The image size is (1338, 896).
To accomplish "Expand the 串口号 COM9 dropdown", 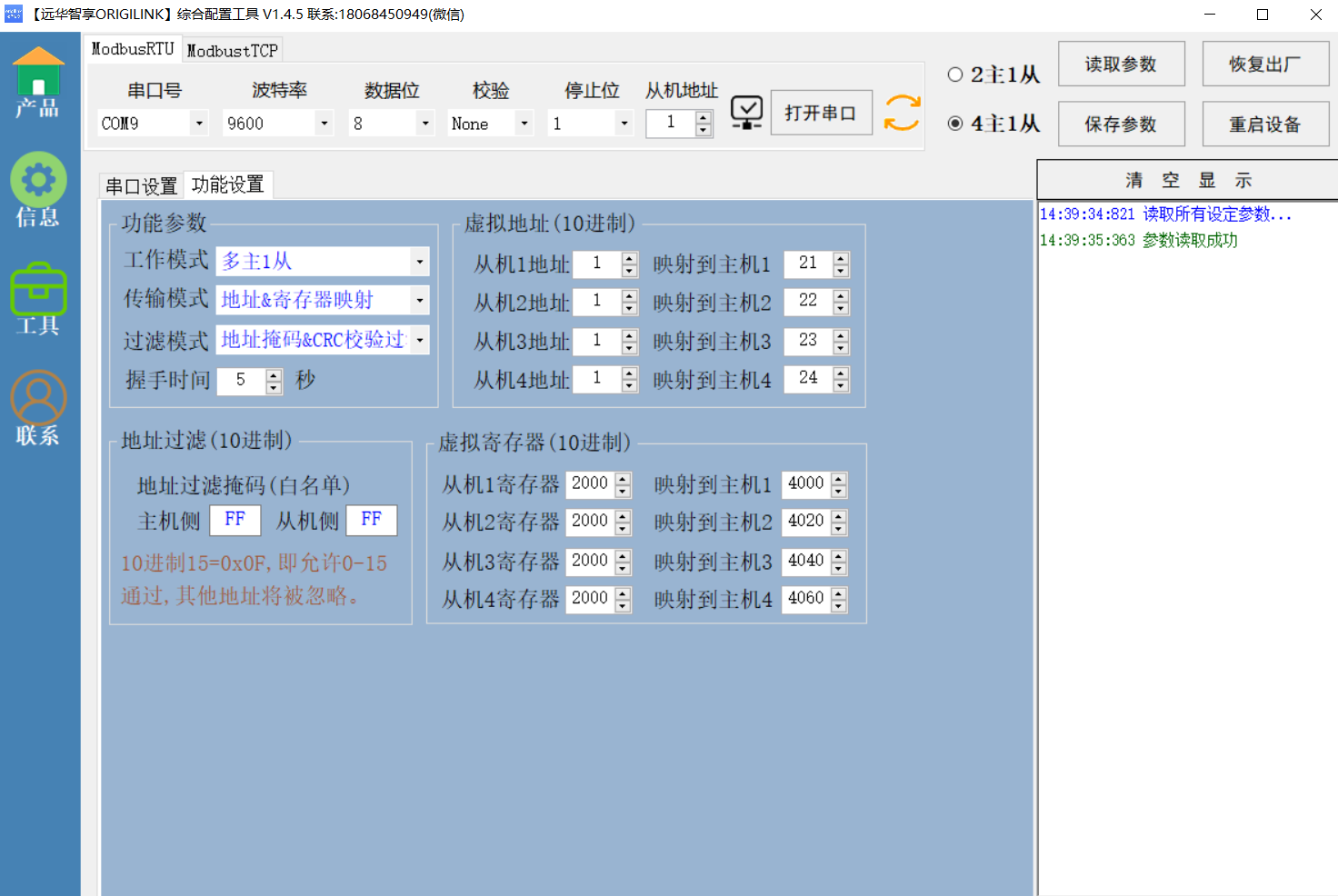I will [x=199, y=124].
